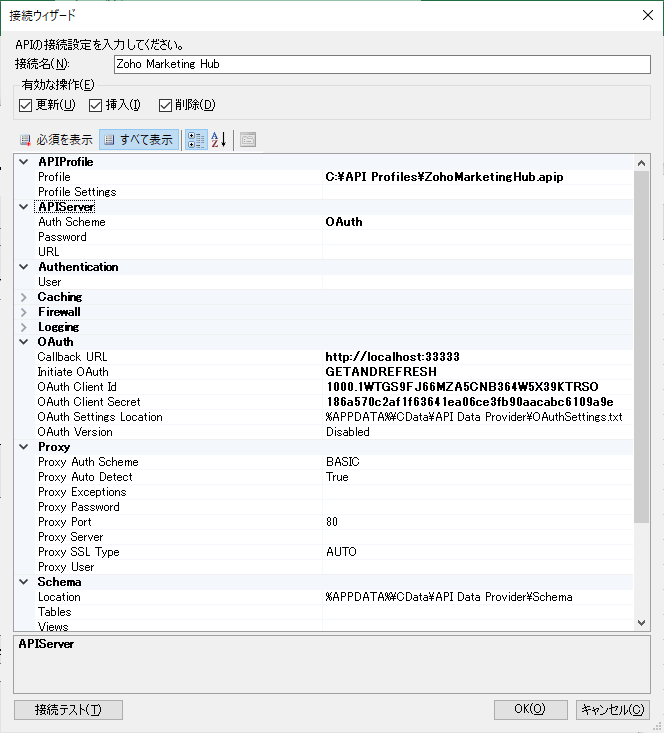664x733 pixels.
Task: Select the すべて表示 show-all button
Action: (x=139, y=140)
